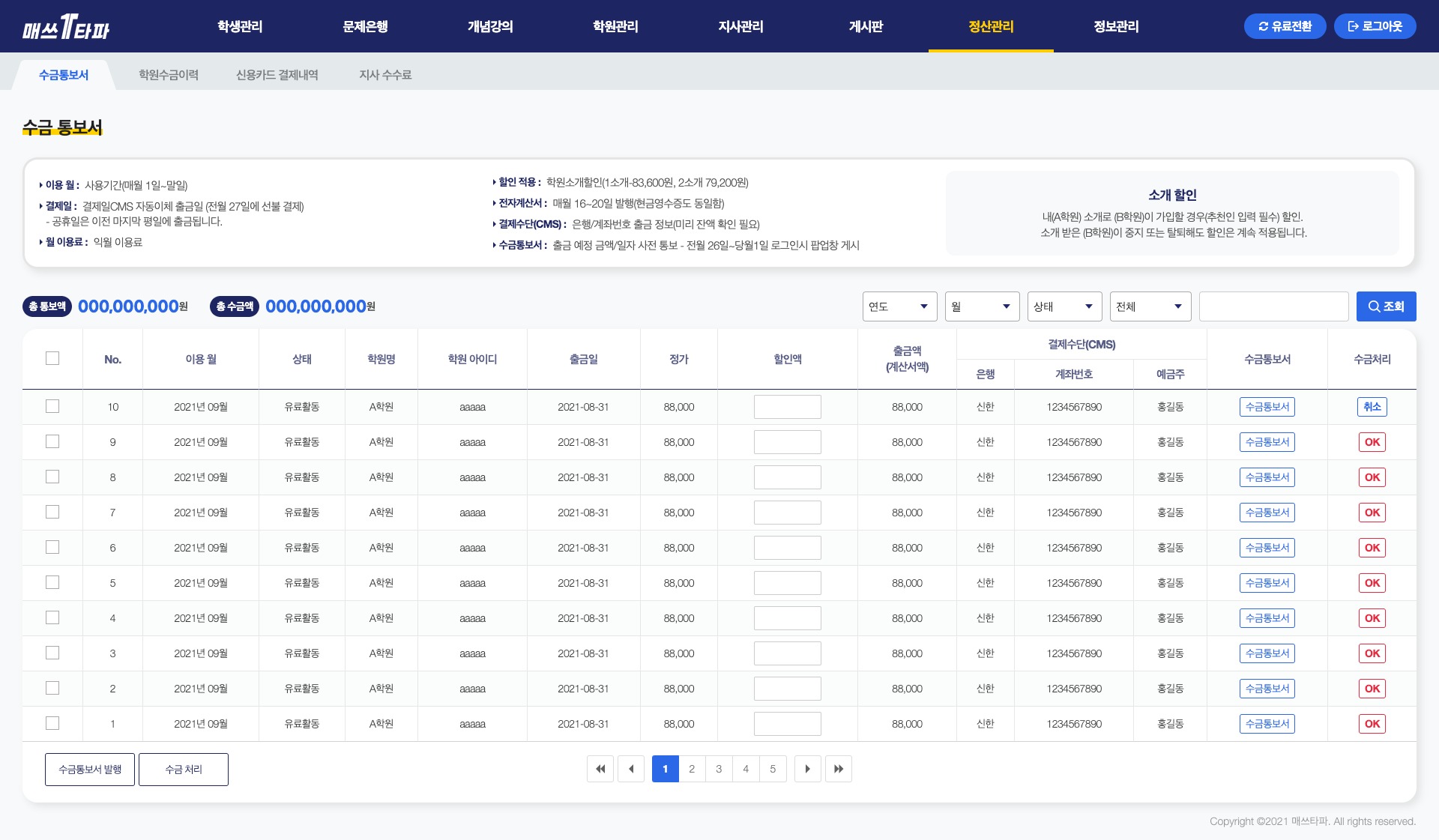The height and width of the screenshot is (840, 1439).
Task: Click the OK button in row 5
Action: (x=1372, y=583)
